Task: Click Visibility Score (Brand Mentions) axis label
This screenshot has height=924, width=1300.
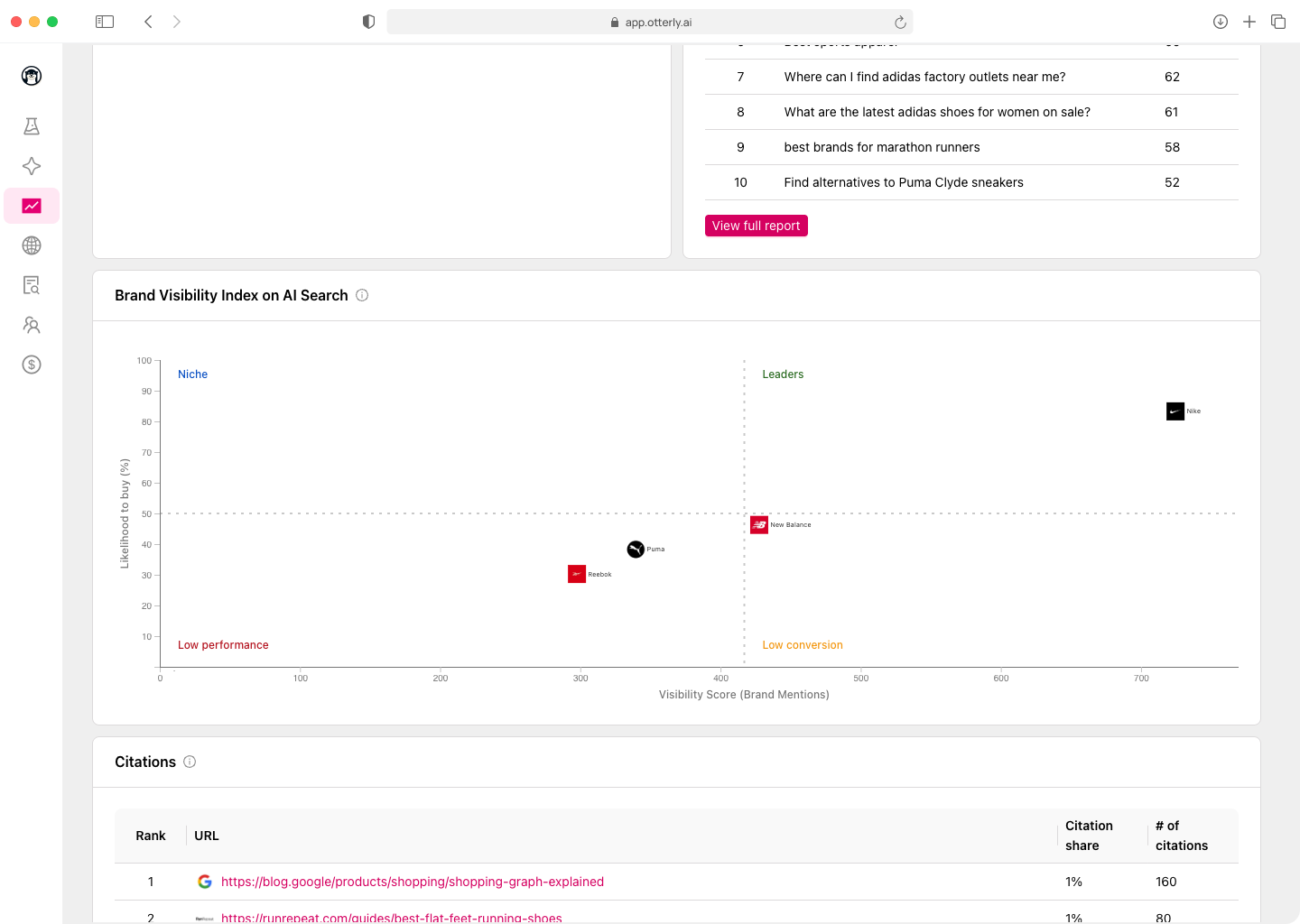Action: 744,695
